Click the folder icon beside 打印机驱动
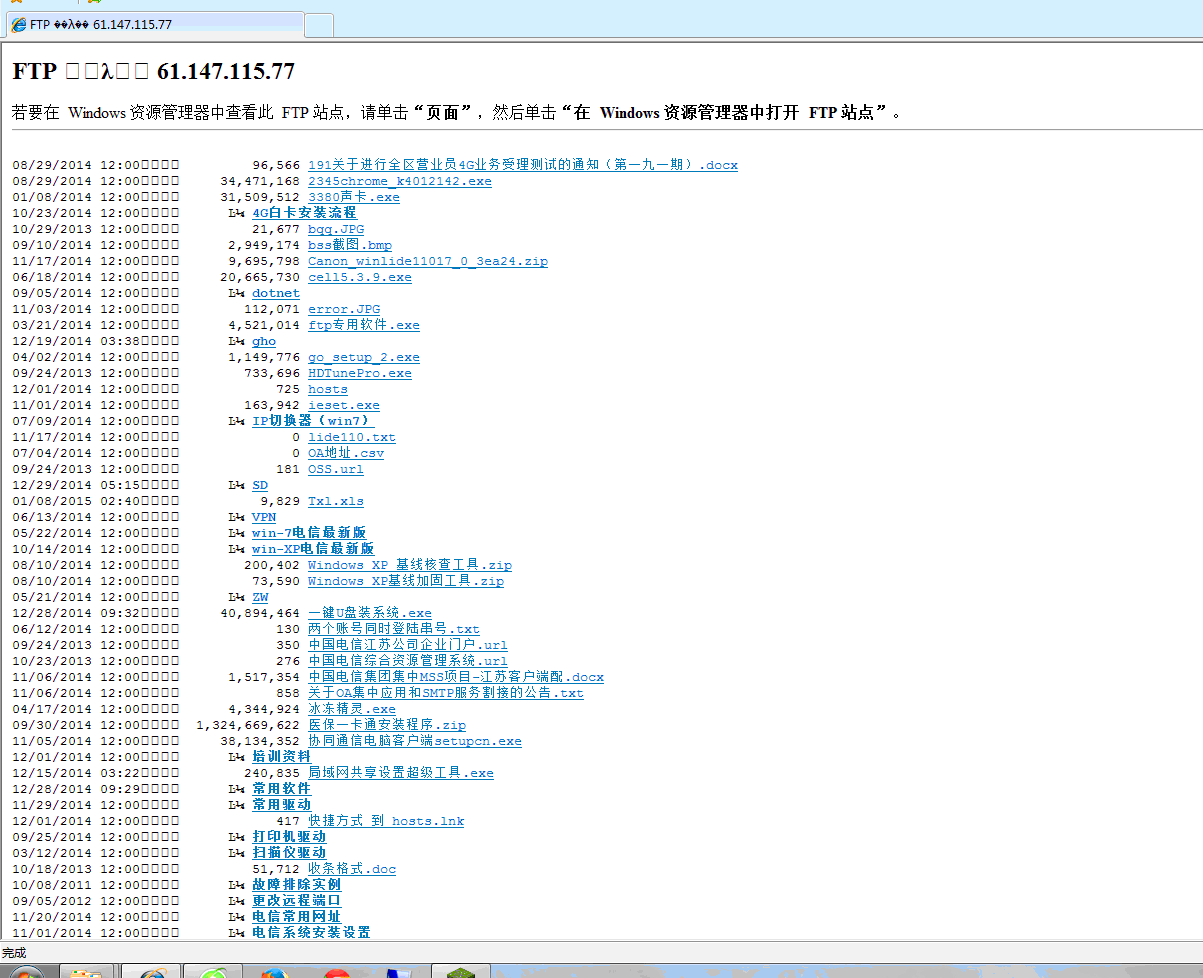 click(x=236, y=837)
